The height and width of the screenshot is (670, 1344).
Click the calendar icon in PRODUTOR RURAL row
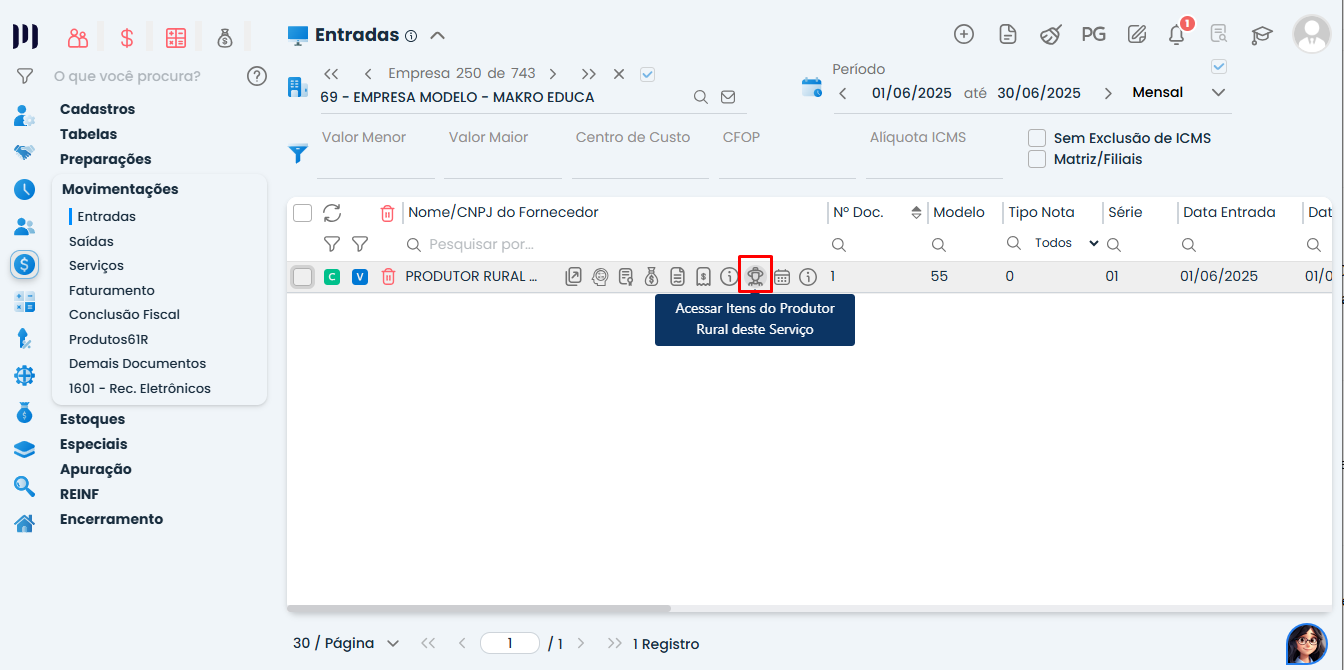782,277
